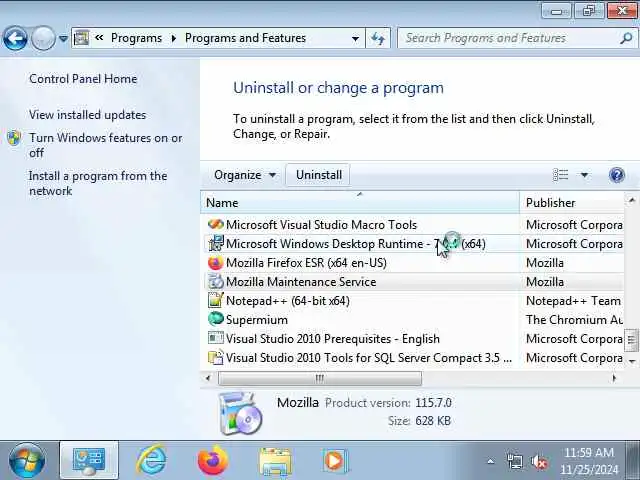Open Windows Media Player from the taskbar
Viewport: 640px width, 480px height.
[x=335, y=461]
